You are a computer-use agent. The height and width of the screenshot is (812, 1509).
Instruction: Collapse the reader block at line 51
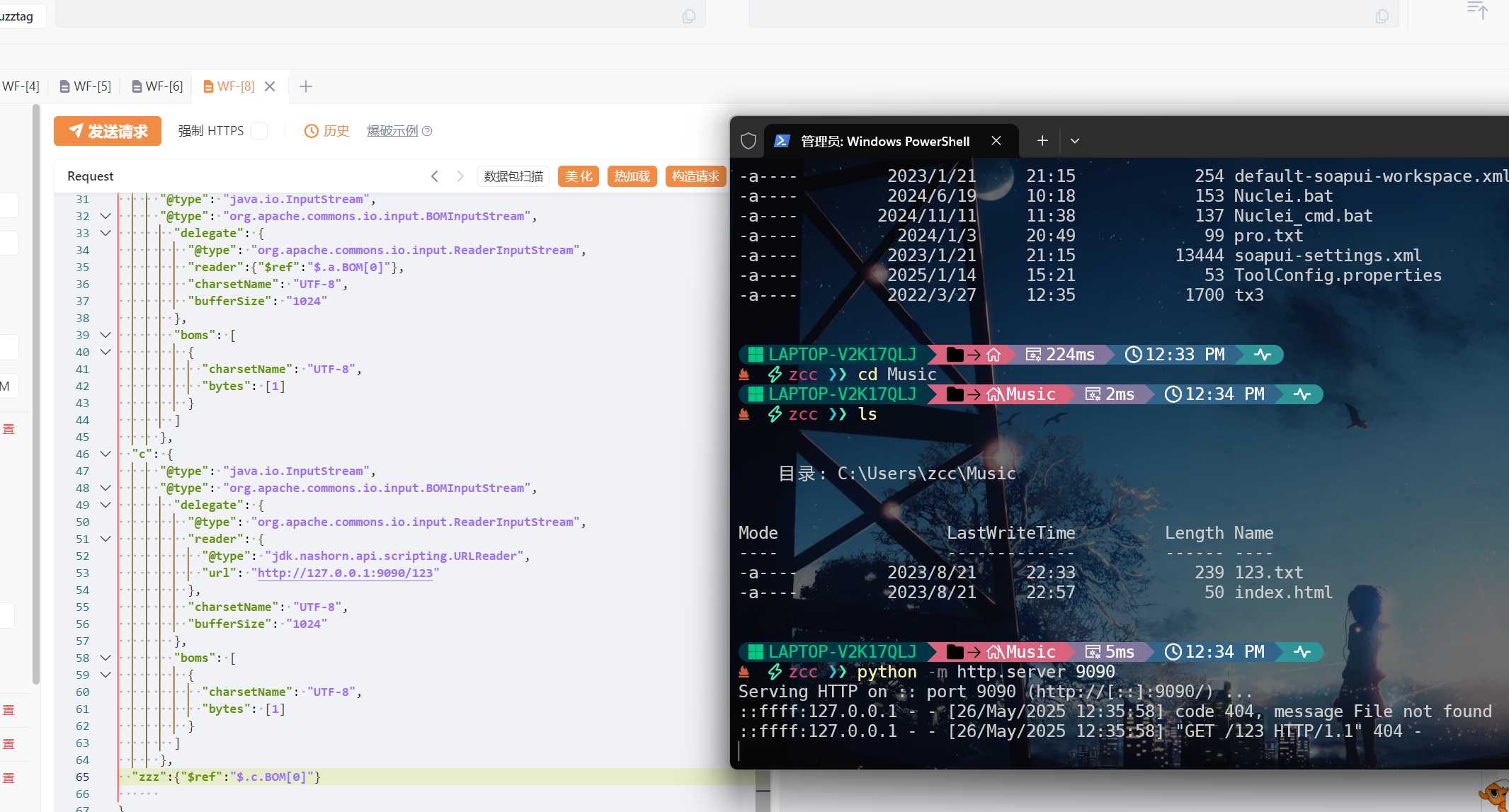(x=106, y=539)
